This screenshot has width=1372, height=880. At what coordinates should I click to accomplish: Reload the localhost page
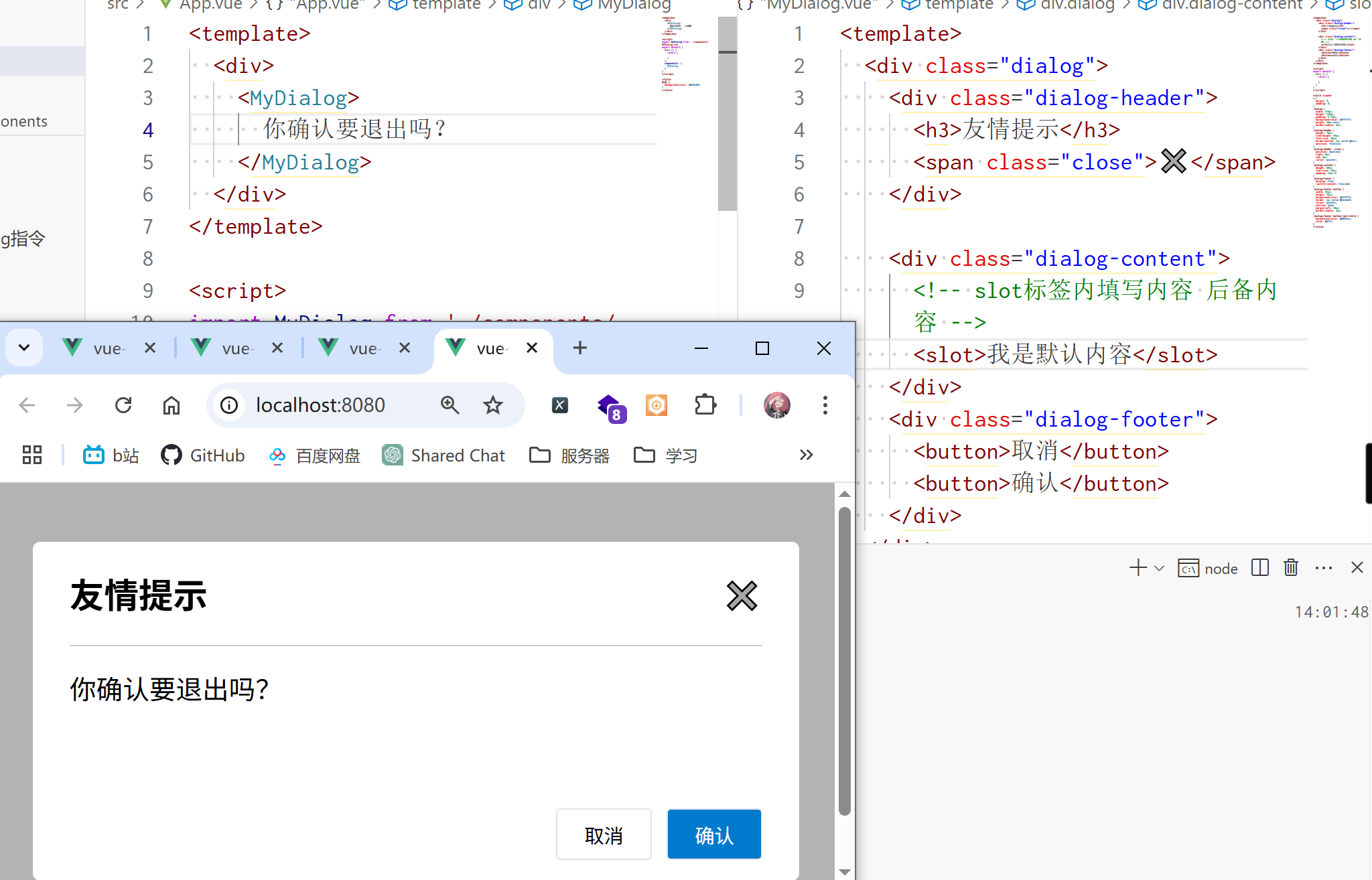click(123, 405)
